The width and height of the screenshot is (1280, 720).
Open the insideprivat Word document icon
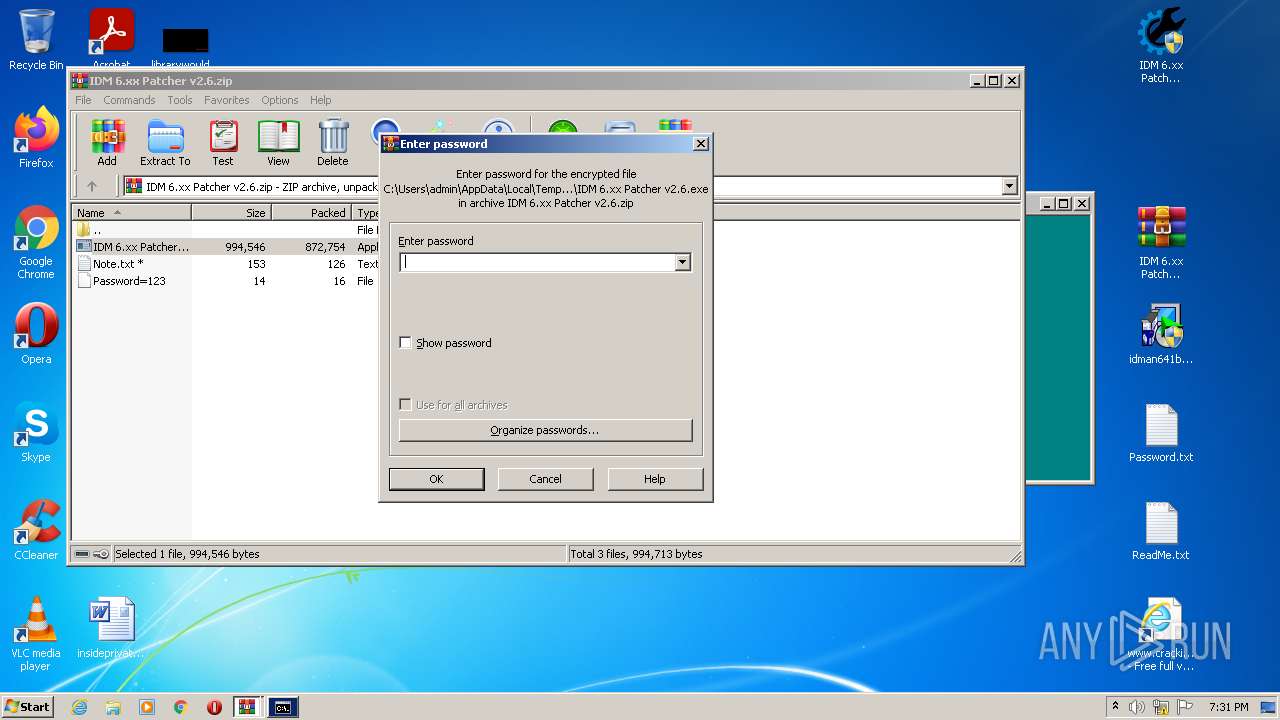point(111,628)
